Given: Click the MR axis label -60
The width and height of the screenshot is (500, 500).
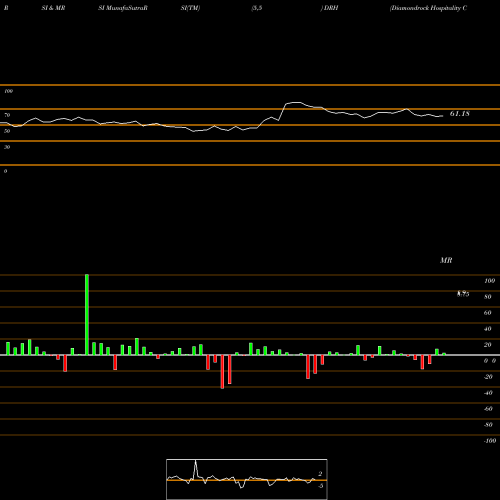Looking at the screenshot, I should pos(488,409).
